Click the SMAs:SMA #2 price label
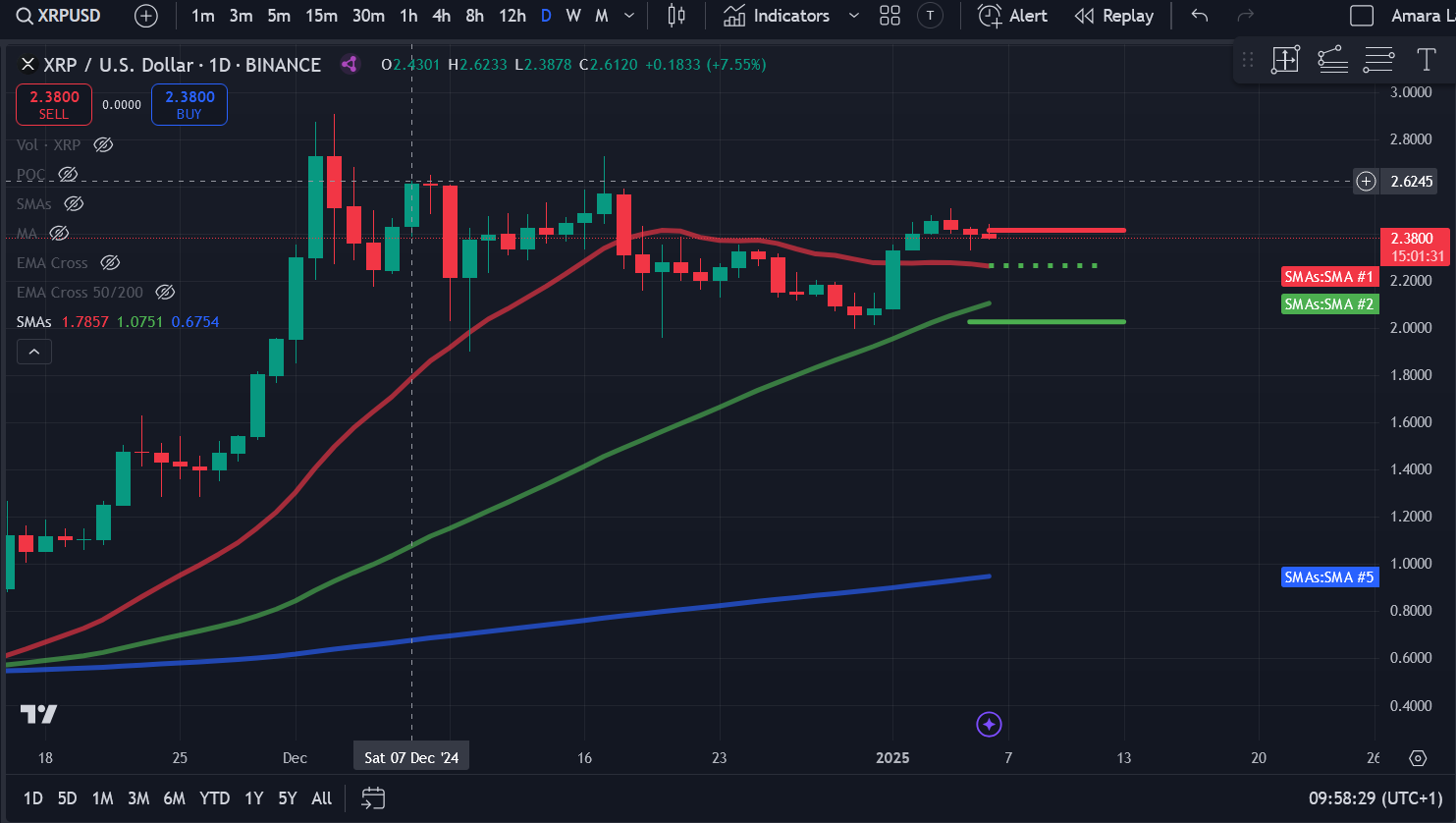 coord(1329,304)
